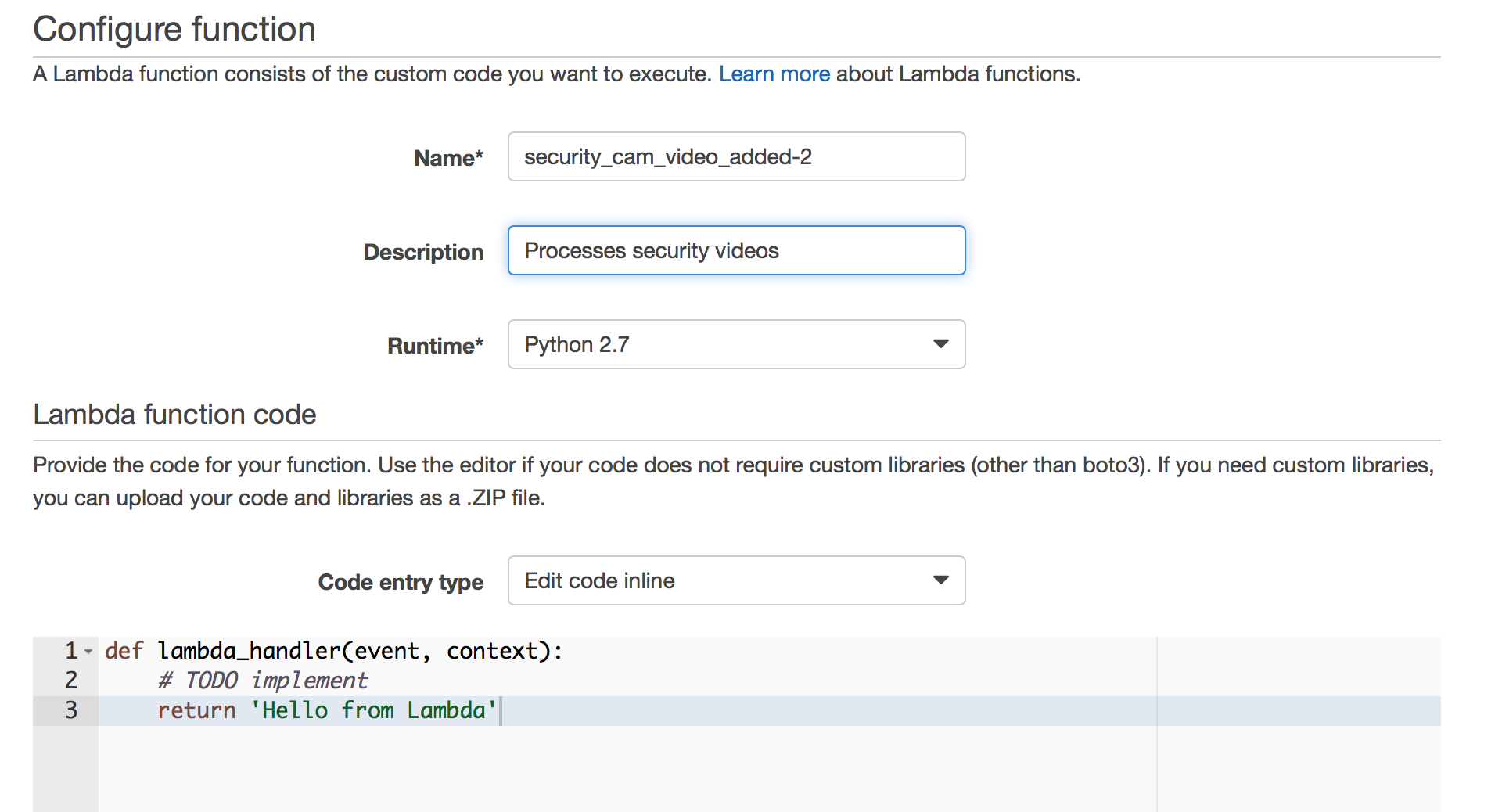Screen dimensions: 1502x812
Task: Open the Code entry type dropdown
Action: click(x=736, y=580)
